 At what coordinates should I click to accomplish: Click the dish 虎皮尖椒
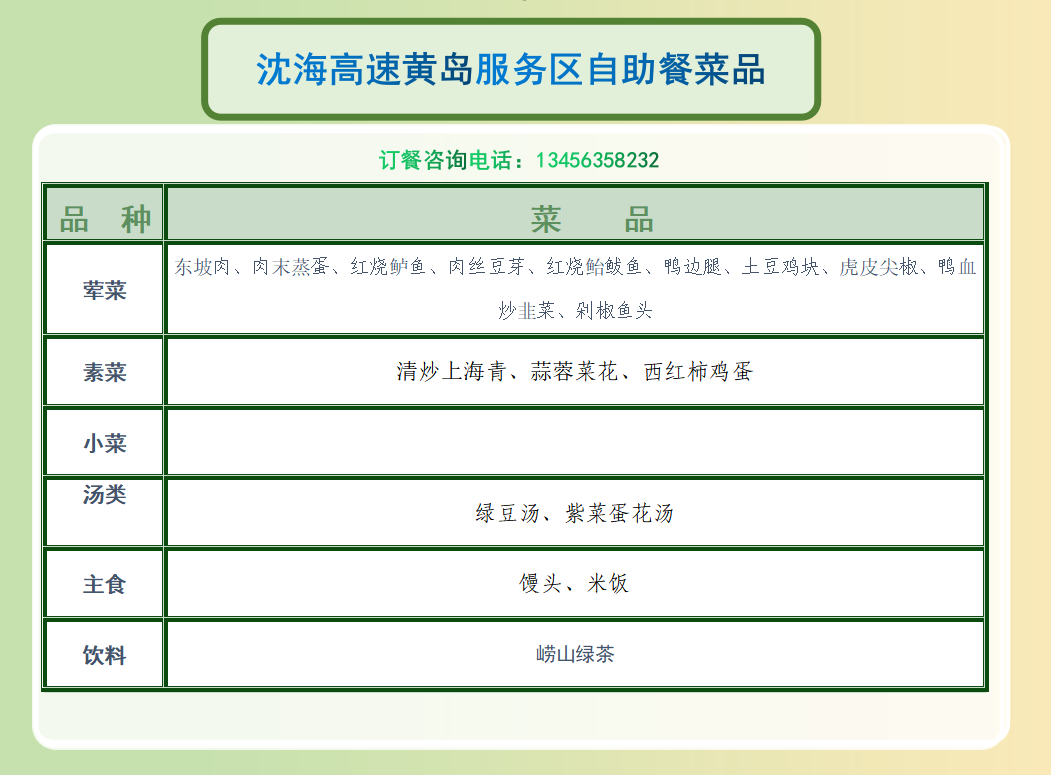pyautogui.click(x=878, y=267)
